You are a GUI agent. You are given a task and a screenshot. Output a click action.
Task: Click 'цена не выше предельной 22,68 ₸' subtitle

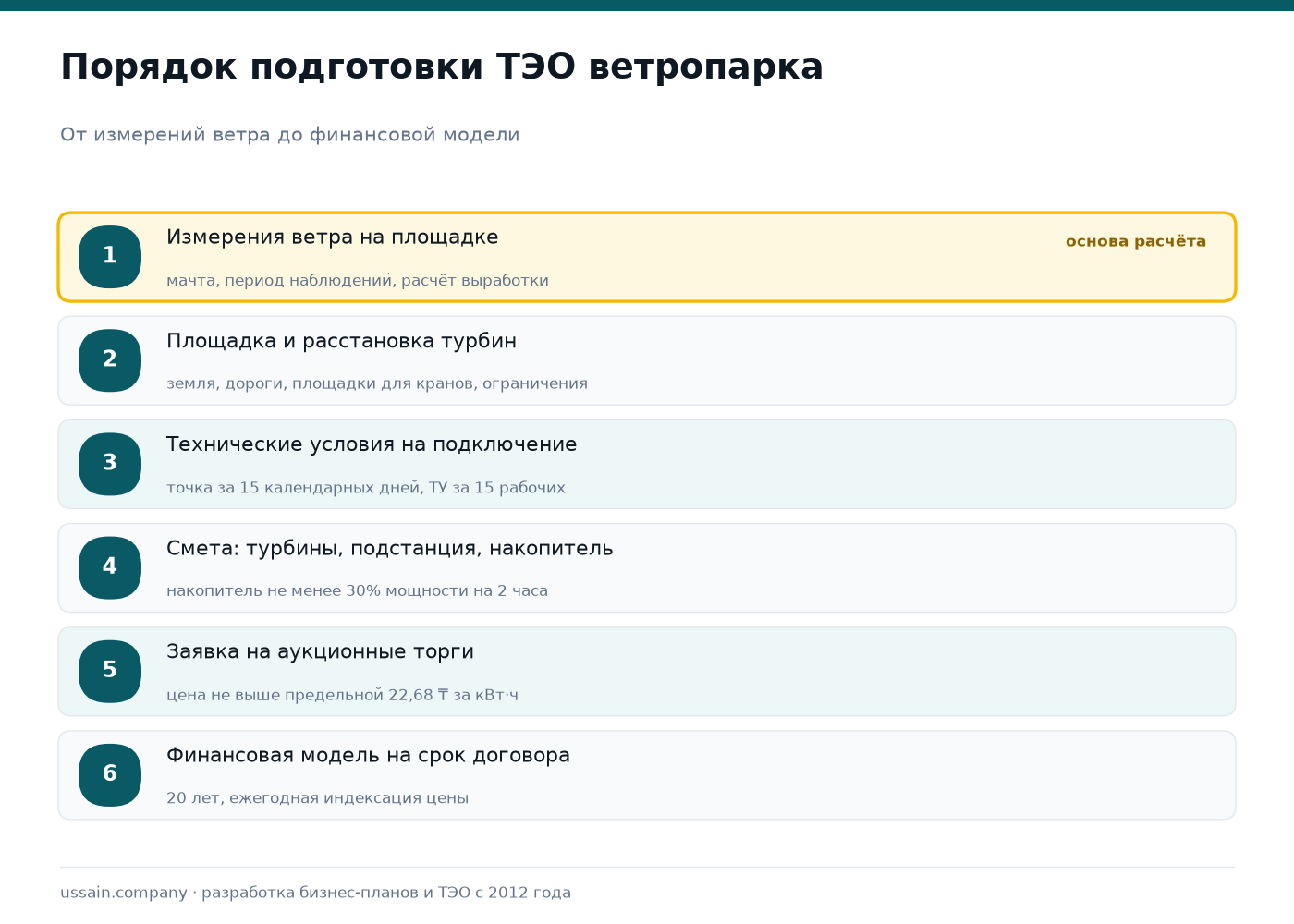342,695
